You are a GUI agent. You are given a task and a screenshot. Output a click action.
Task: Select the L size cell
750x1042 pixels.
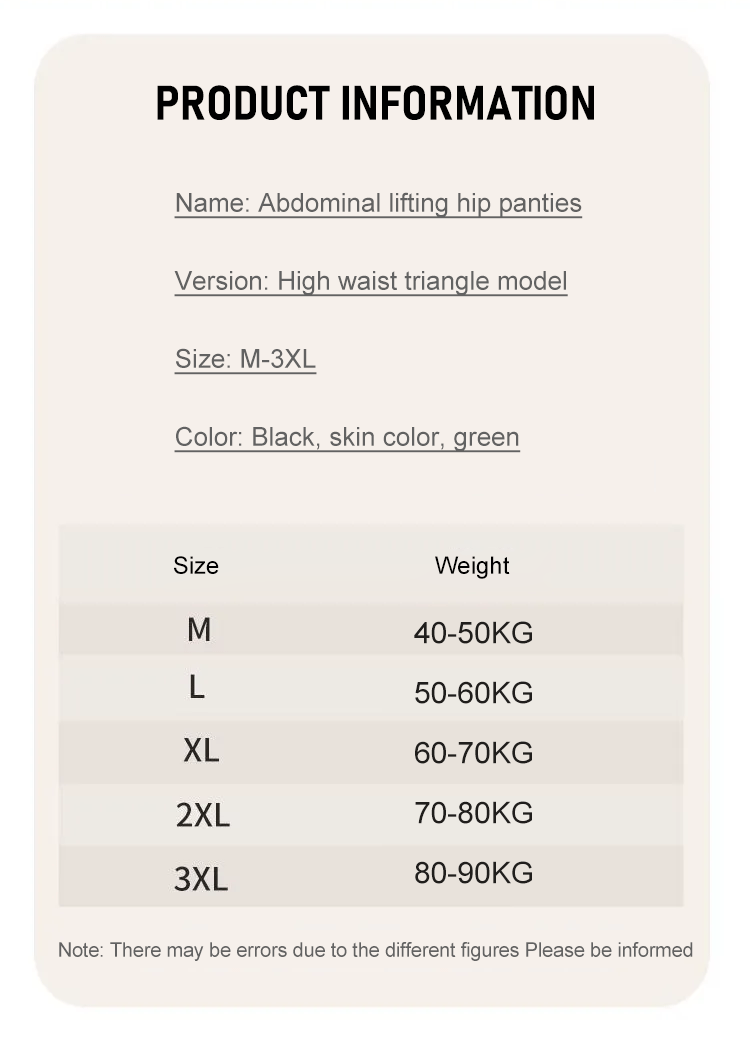pos(197,688)
